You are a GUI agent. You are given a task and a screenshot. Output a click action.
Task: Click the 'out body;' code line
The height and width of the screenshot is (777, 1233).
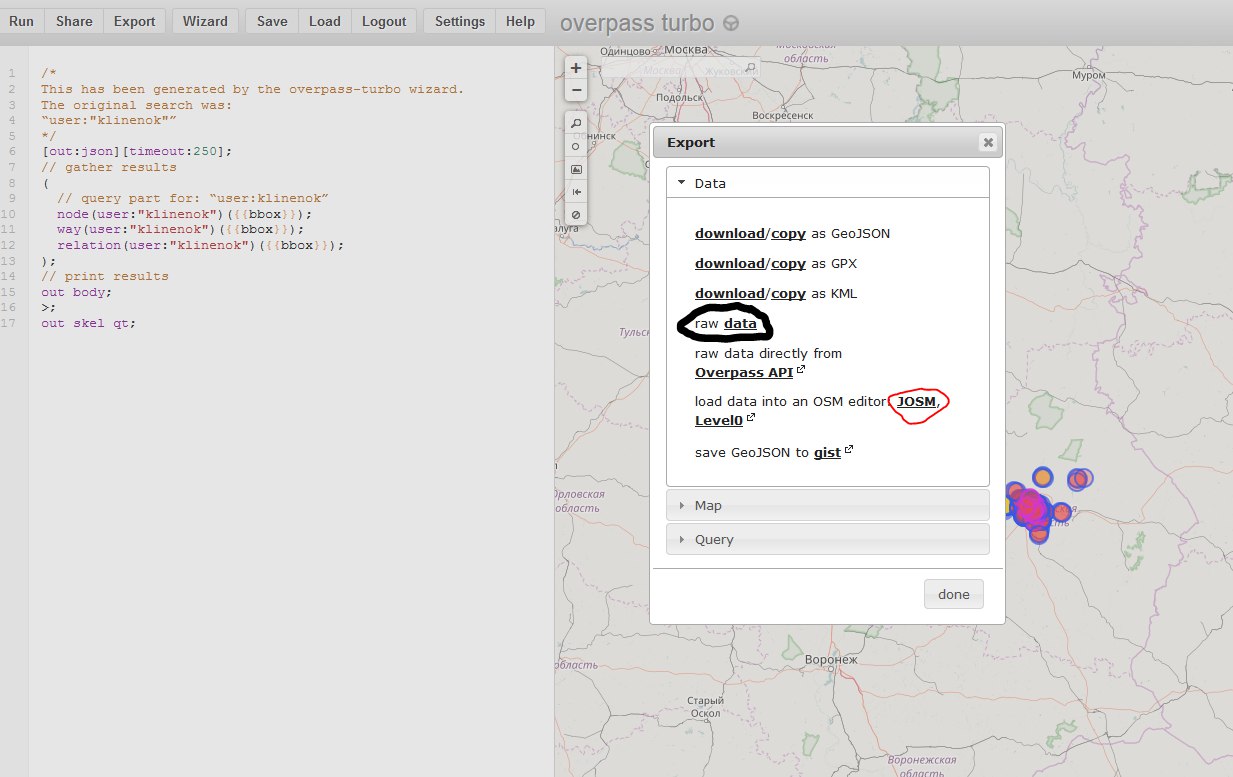pyautogui.click(x=77, y=292)
